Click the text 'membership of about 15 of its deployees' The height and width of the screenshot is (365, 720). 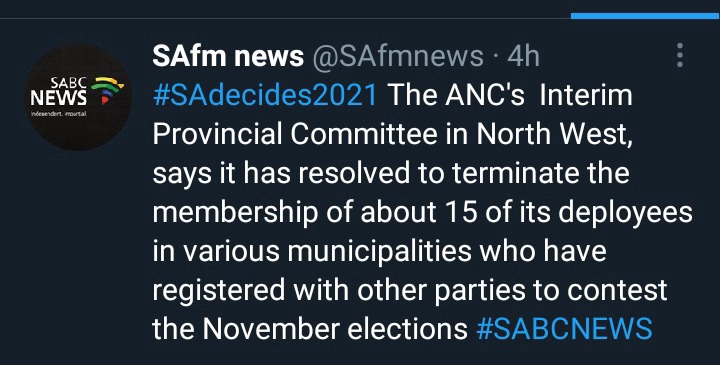point(422,213)
